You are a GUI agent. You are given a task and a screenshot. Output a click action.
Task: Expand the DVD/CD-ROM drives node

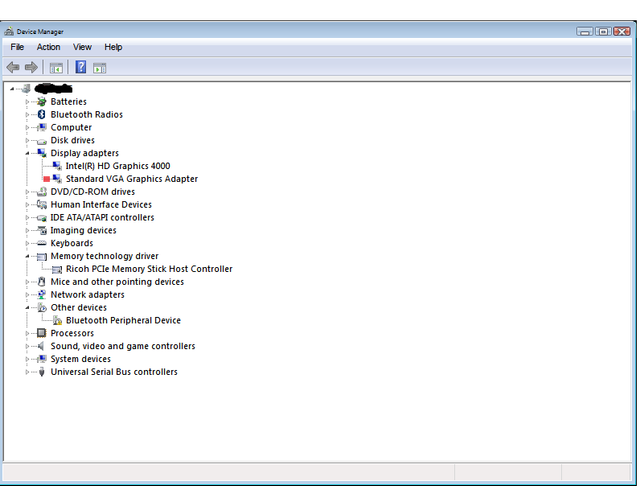27,192
